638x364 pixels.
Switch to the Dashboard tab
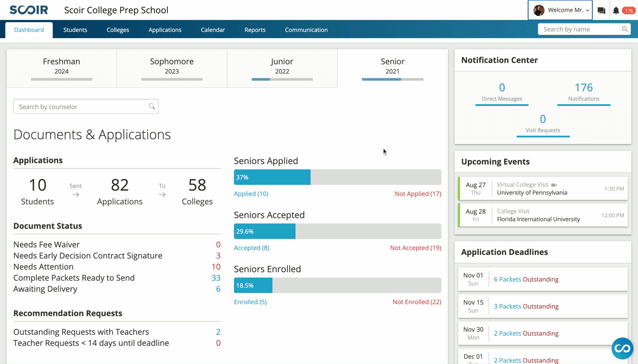tap(29, 30)
